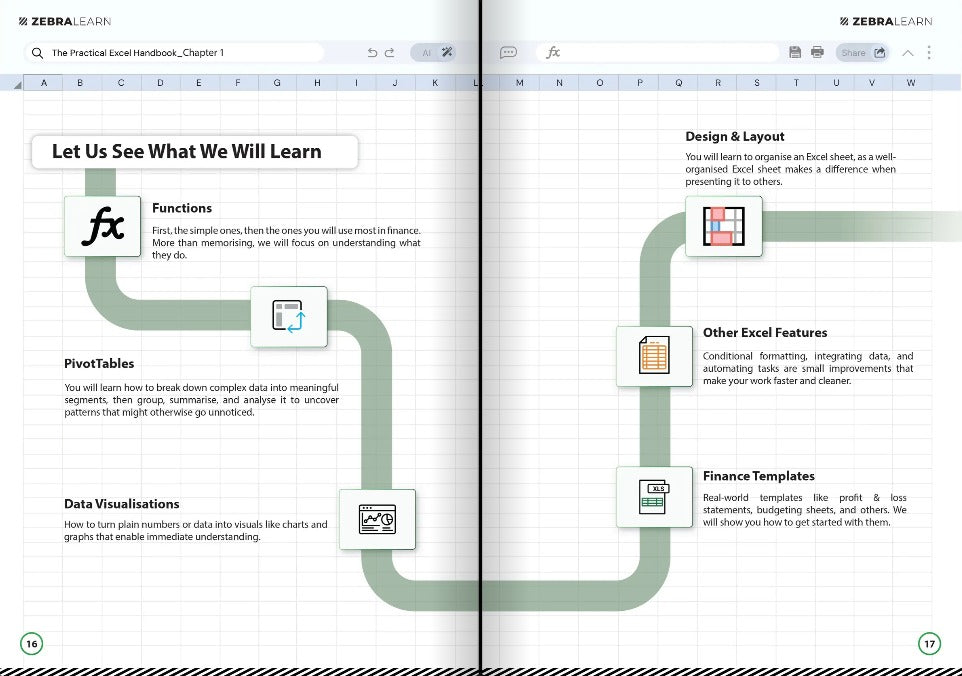Click the "PivotTables" heading
This screenshot has width=962, height=676.
pyautogui.click(x=99, y=363)
